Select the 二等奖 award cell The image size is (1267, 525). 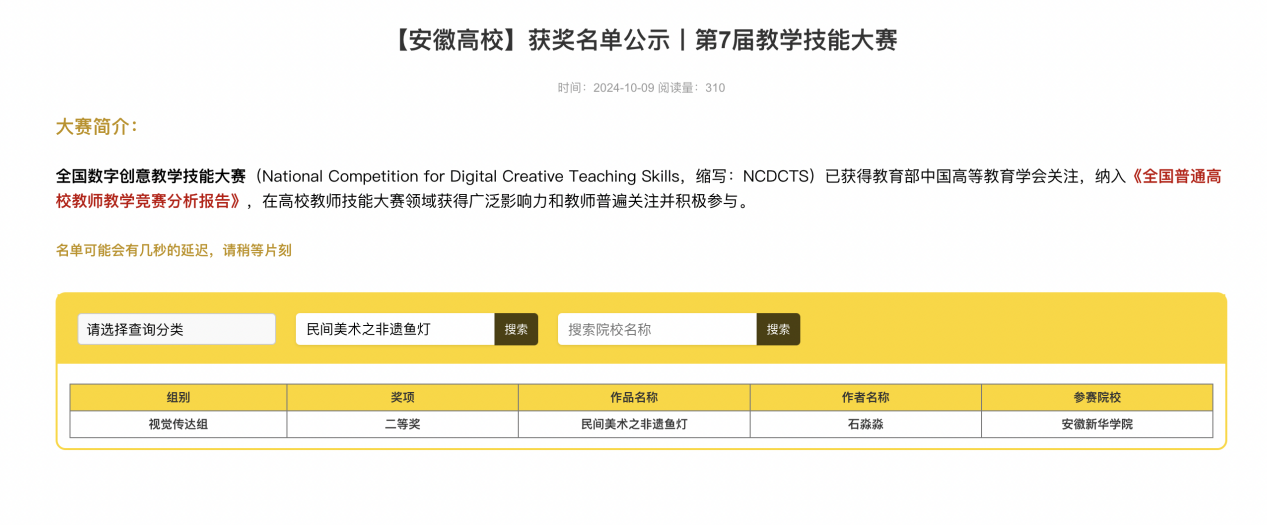click(x=402, y=424)
